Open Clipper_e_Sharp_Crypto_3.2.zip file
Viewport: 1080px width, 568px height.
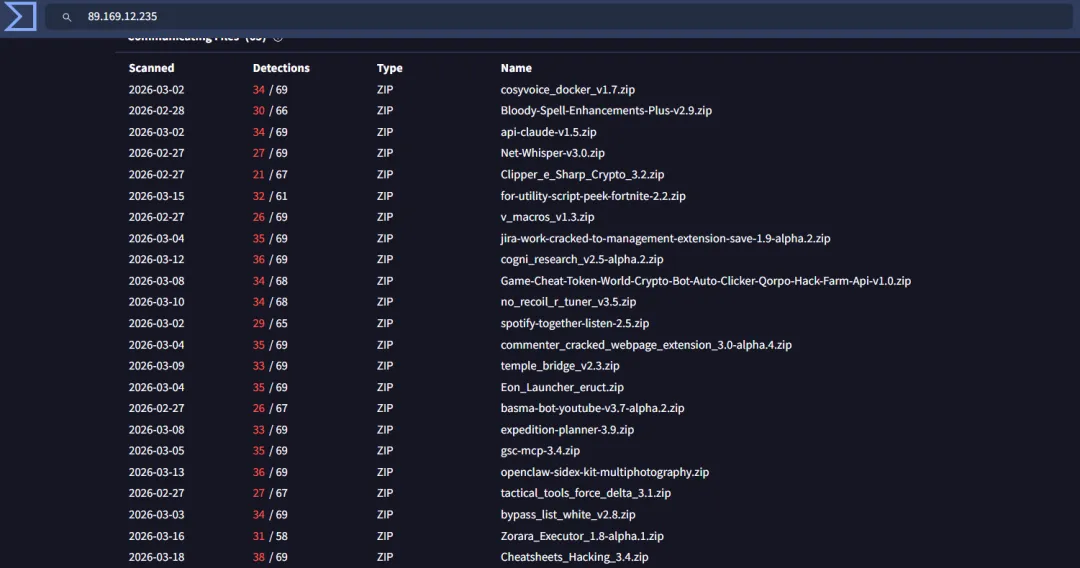582,174
